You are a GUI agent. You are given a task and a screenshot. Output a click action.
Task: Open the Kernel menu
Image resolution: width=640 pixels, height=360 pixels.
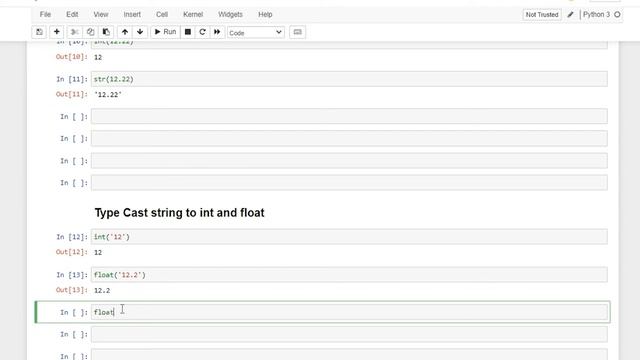tap(193, 14)
